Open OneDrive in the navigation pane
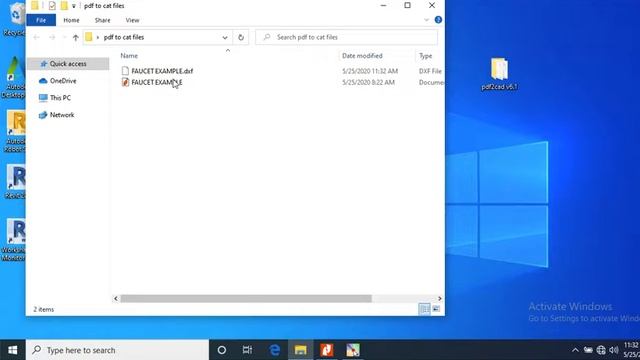 63,81
